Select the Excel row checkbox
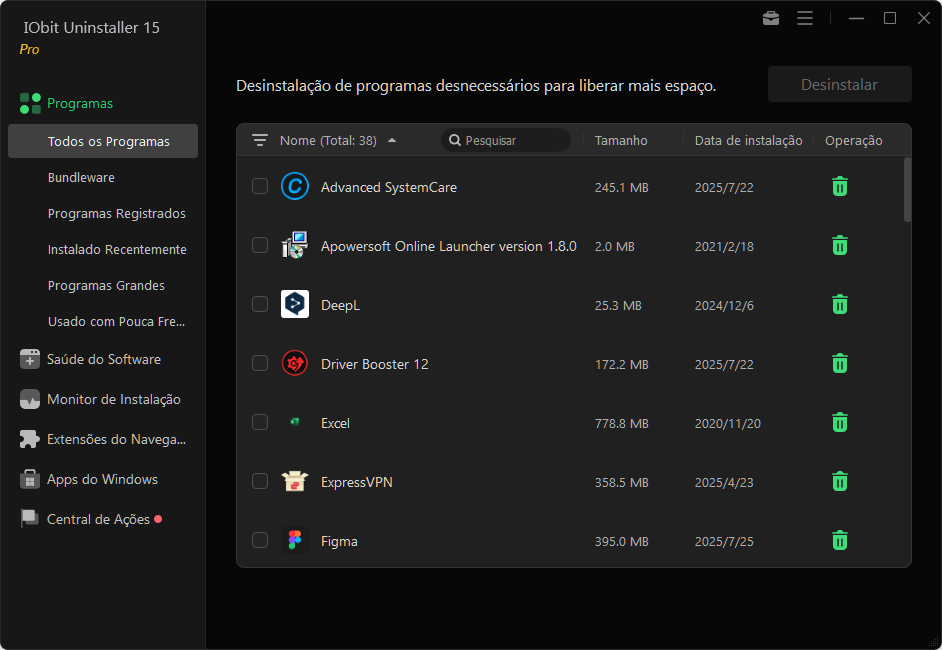This screenshot has width=942, height=650. [260, 423]
